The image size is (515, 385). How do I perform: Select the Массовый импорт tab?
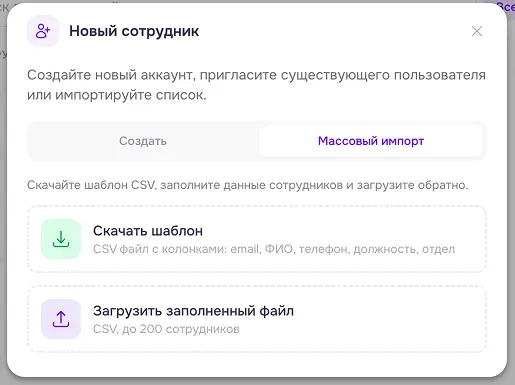(371, 141)
